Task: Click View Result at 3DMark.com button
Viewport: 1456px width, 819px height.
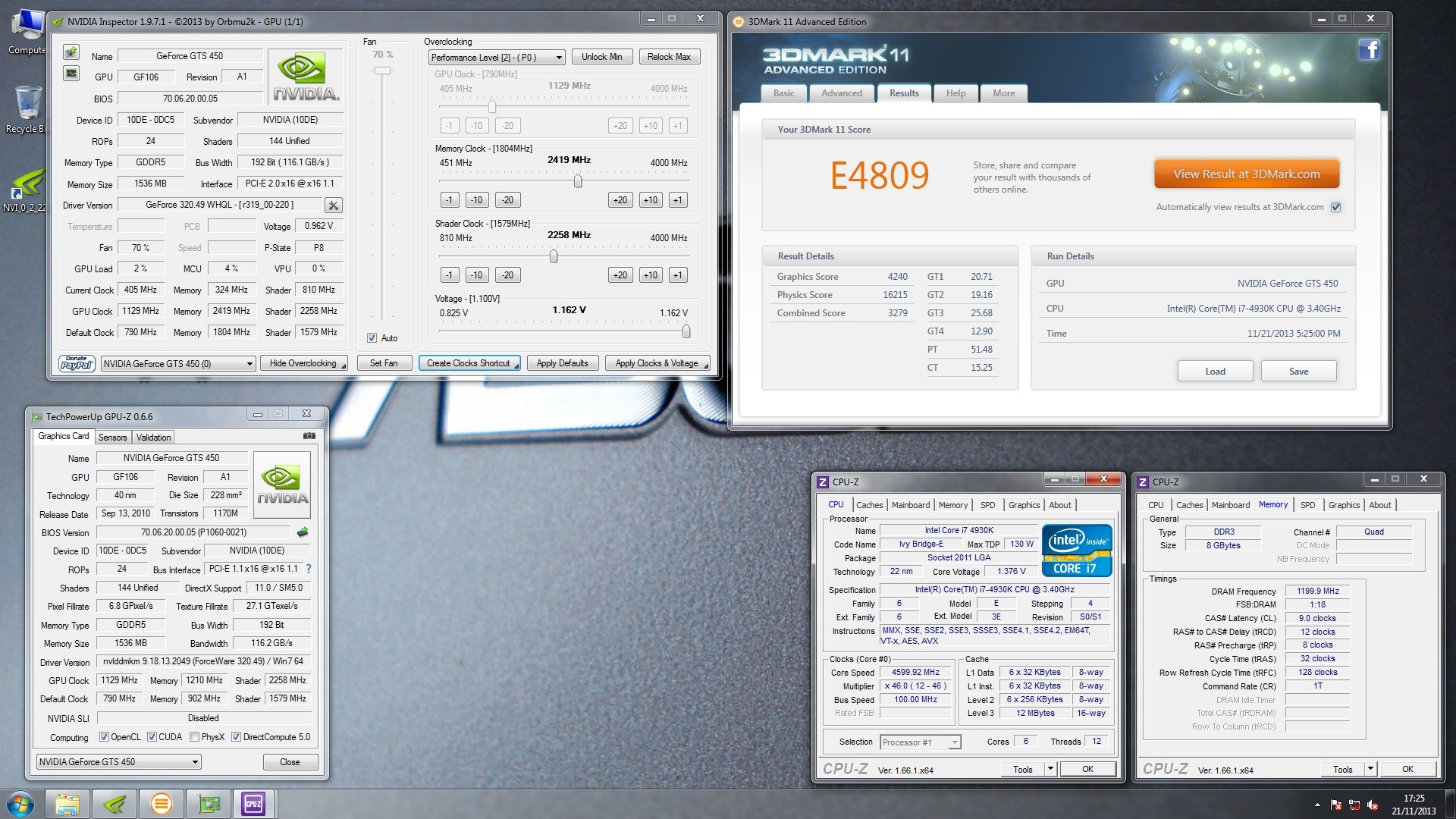Action: 1247,174
